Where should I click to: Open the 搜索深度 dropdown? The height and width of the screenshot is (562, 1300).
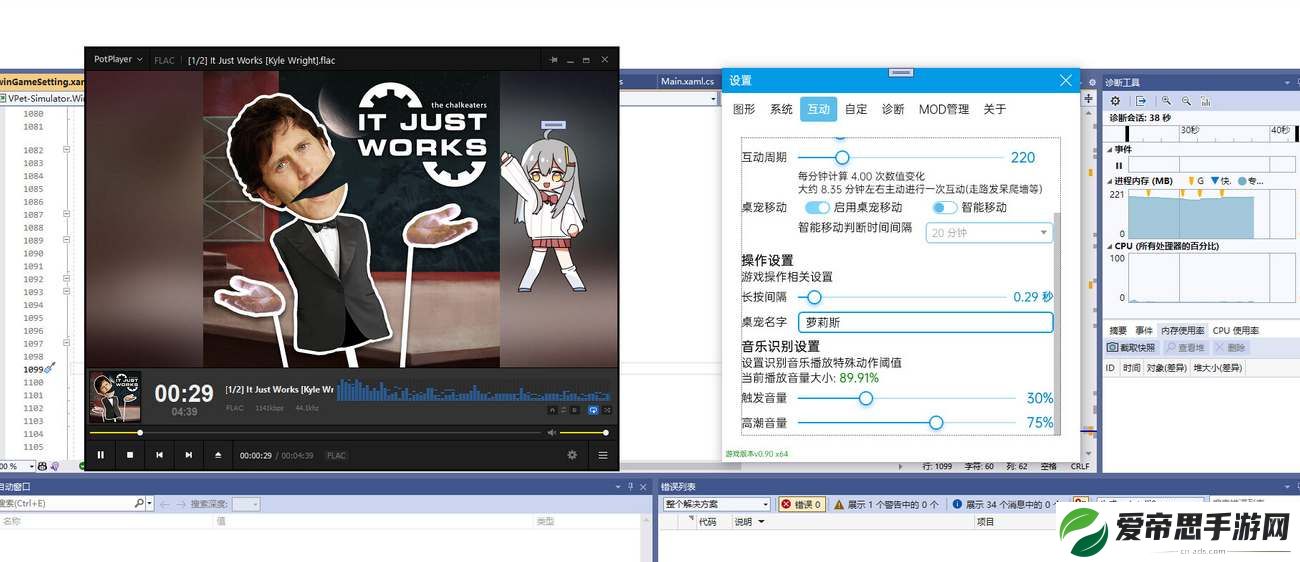(x=246, y=504)
